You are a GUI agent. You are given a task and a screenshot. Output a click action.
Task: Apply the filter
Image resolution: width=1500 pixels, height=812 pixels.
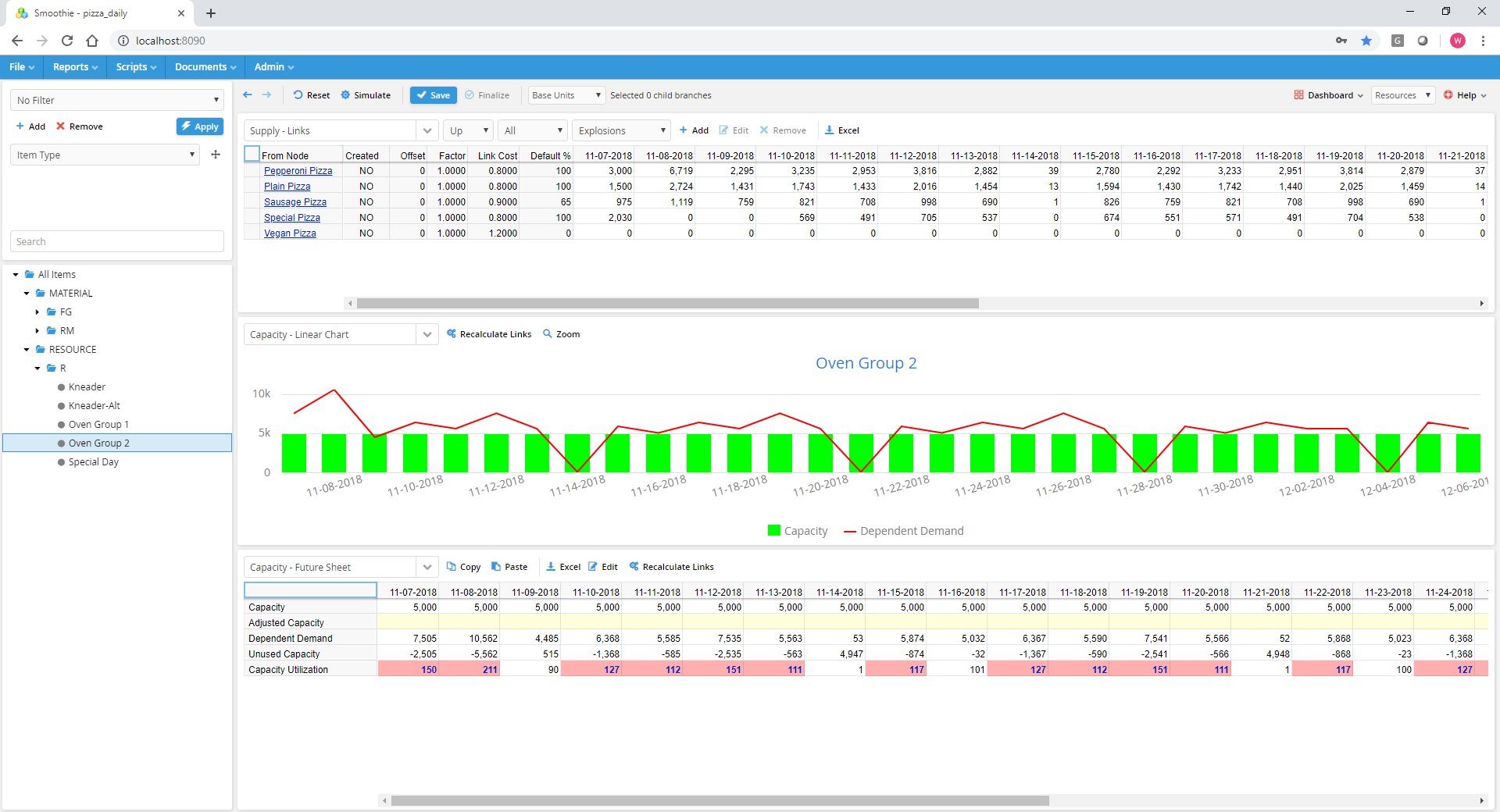tap(200, 126)
